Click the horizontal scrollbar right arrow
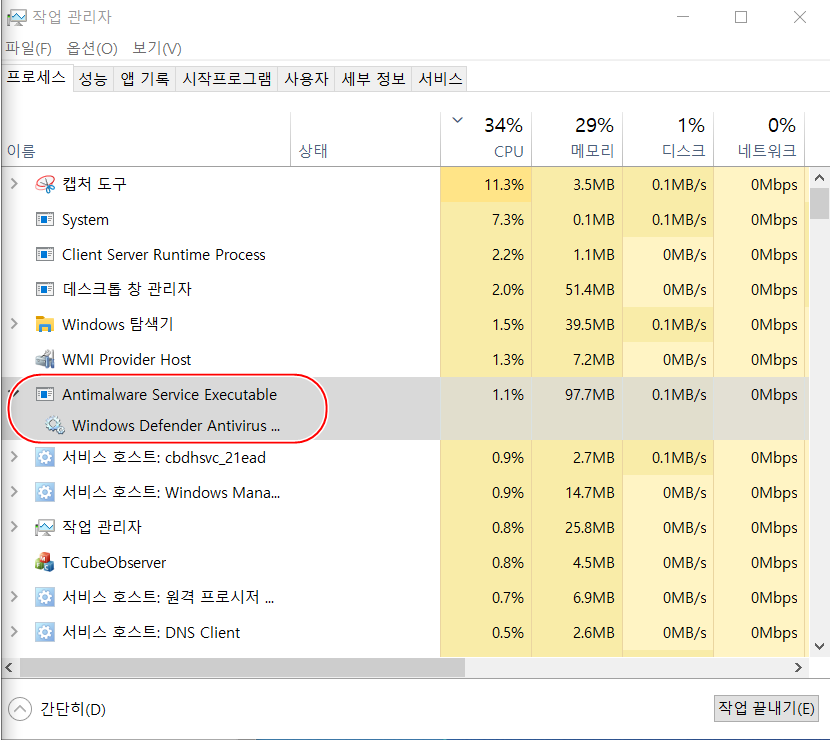Viewport: 830px width, 740px height. [798, 667]
